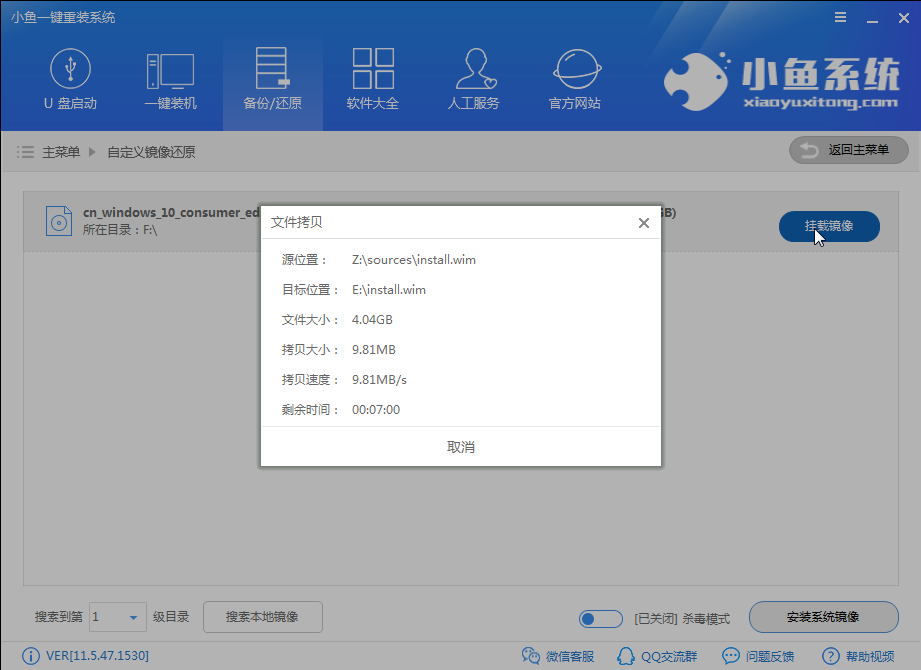Enable the 杀毒模式 antivirus mode switch
Screen dimensions: 921x670
(x=600, y=619)
